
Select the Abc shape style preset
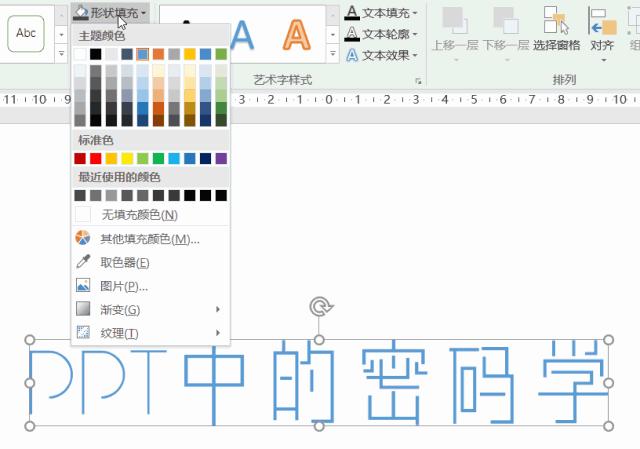(x=26, y=33)
